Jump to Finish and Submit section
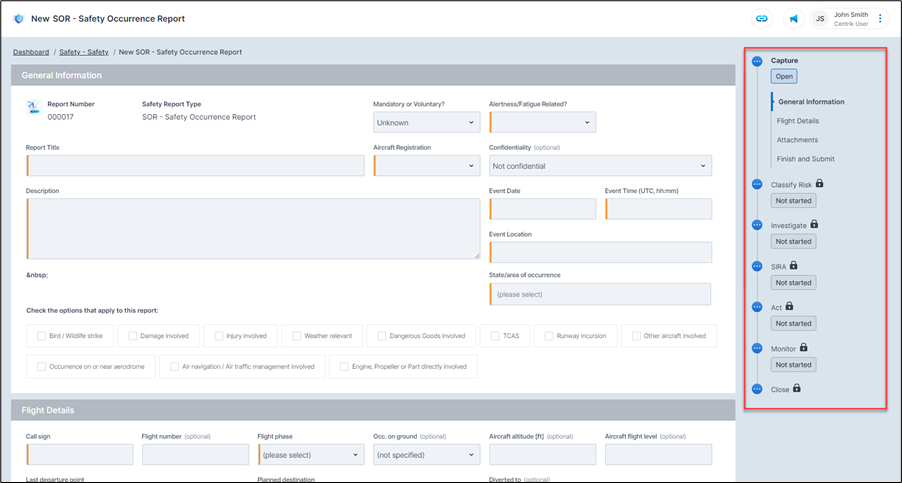The width and height of the screenshot is (902, 483). click(x=805, y=159)
